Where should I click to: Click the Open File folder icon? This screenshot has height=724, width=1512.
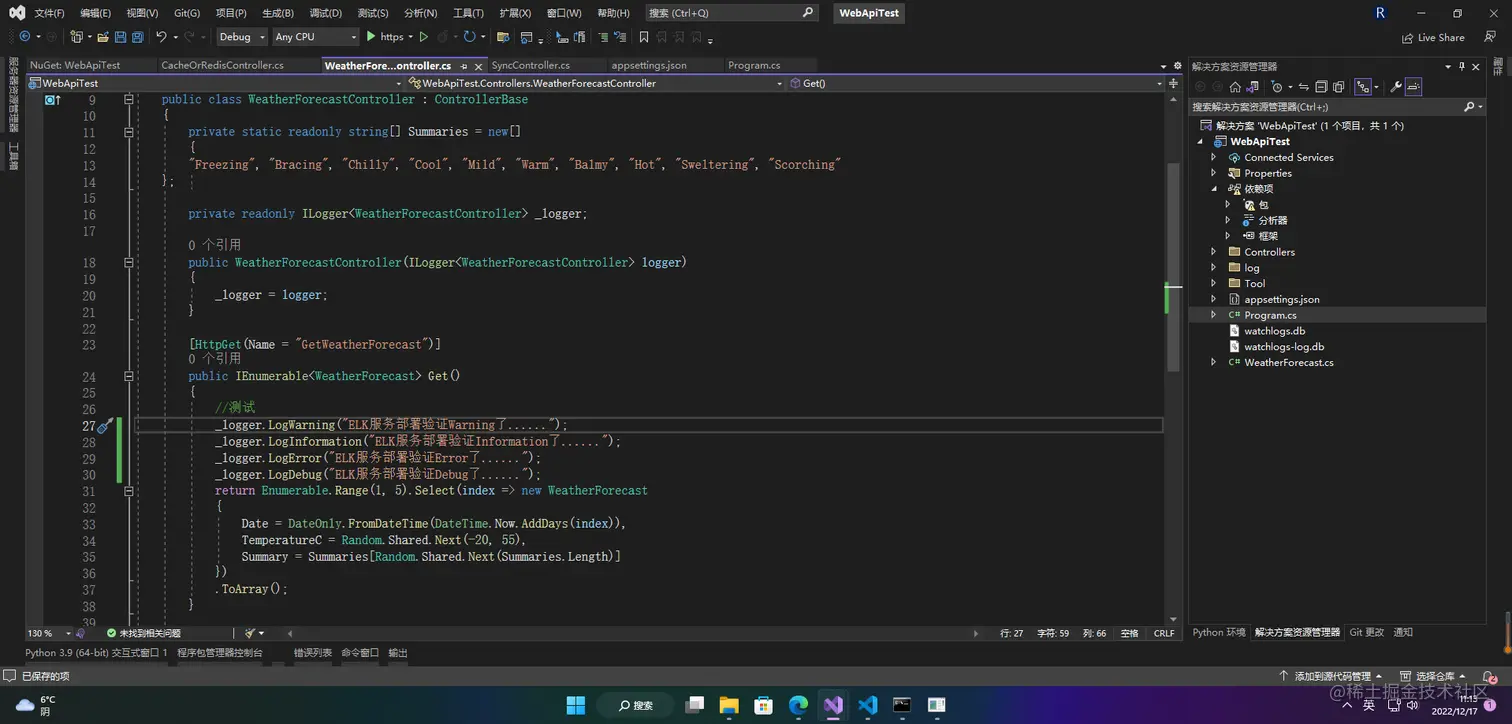point(103,37)
